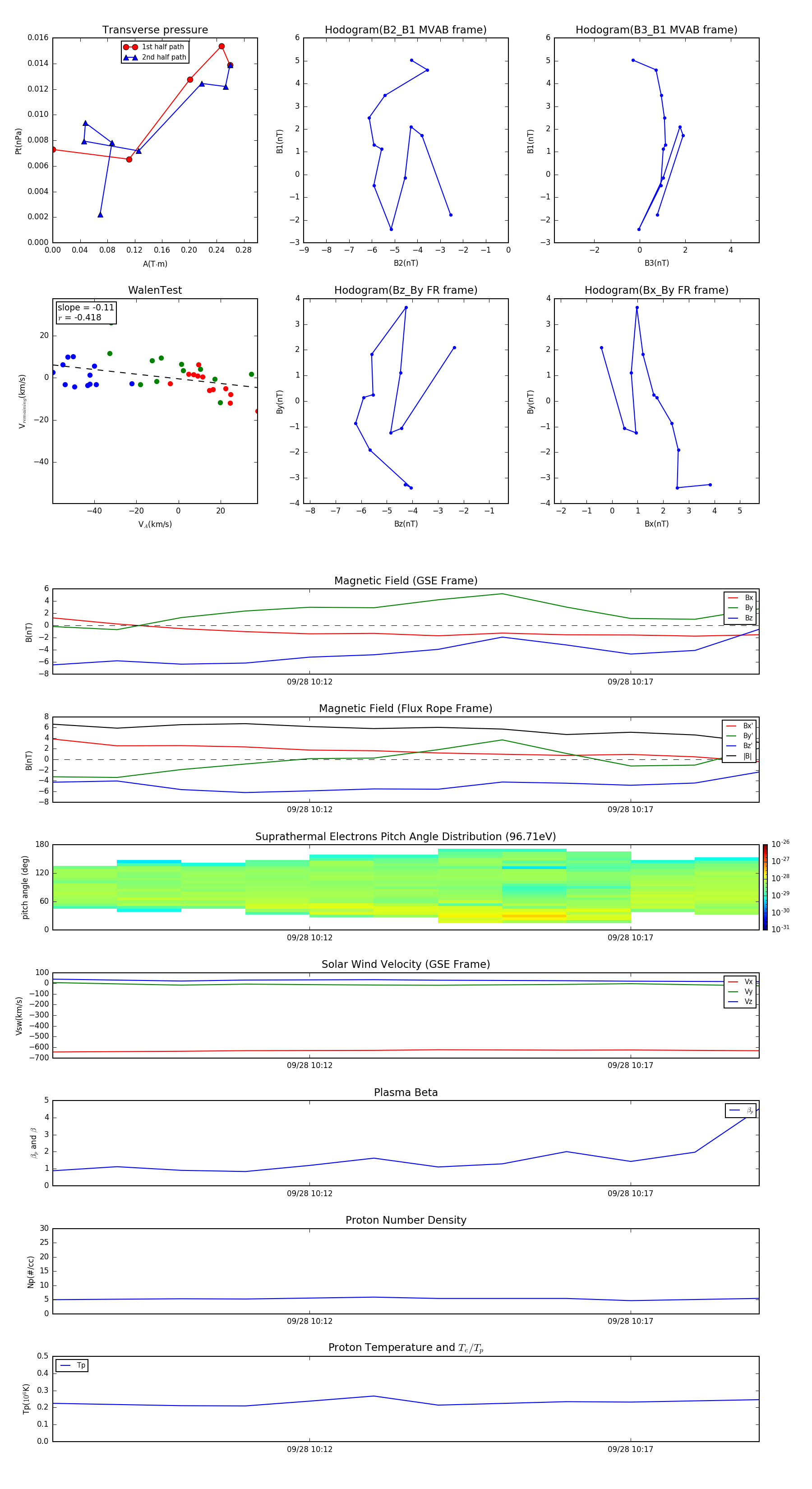The width and height of the screenshot is (812, 1489).
Task: Click the 'Hodogram(Bx_By FR frame)' title
Action: pos(656,290)
